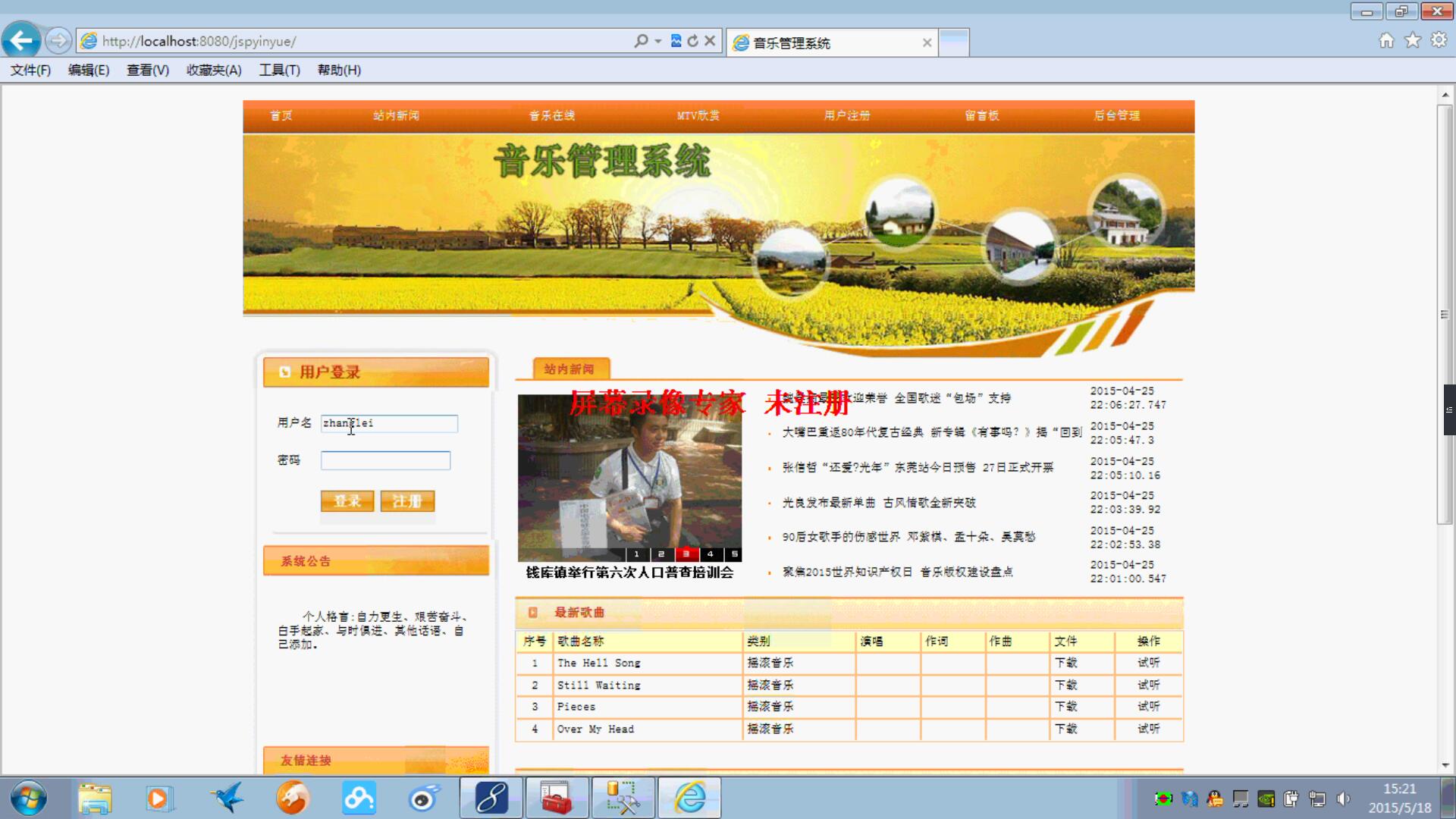1456x819 pixels.
Task: Open news 光良发布最新单曲
Action: 879,502
